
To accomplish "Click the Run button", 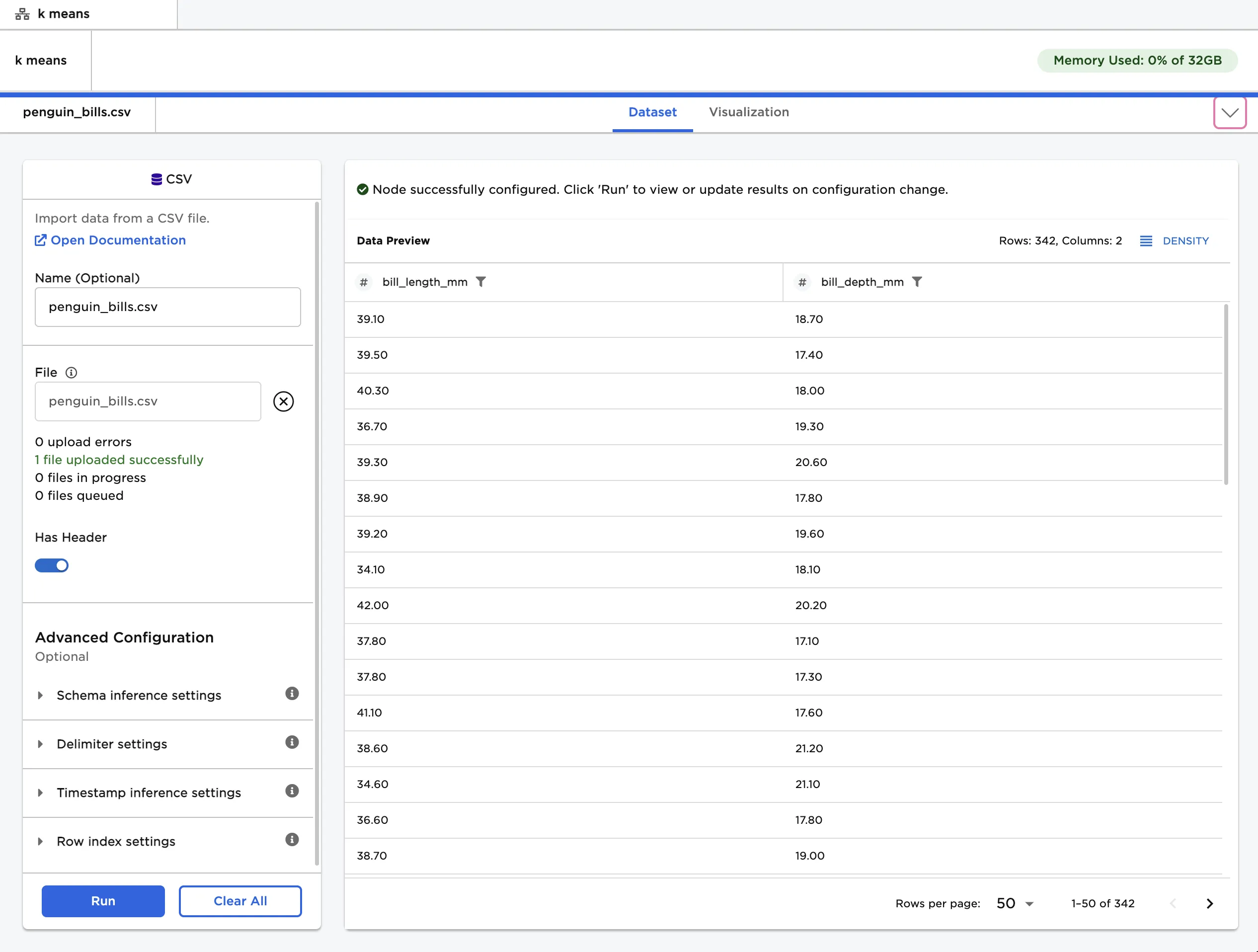I will click(x=103, y=901).
